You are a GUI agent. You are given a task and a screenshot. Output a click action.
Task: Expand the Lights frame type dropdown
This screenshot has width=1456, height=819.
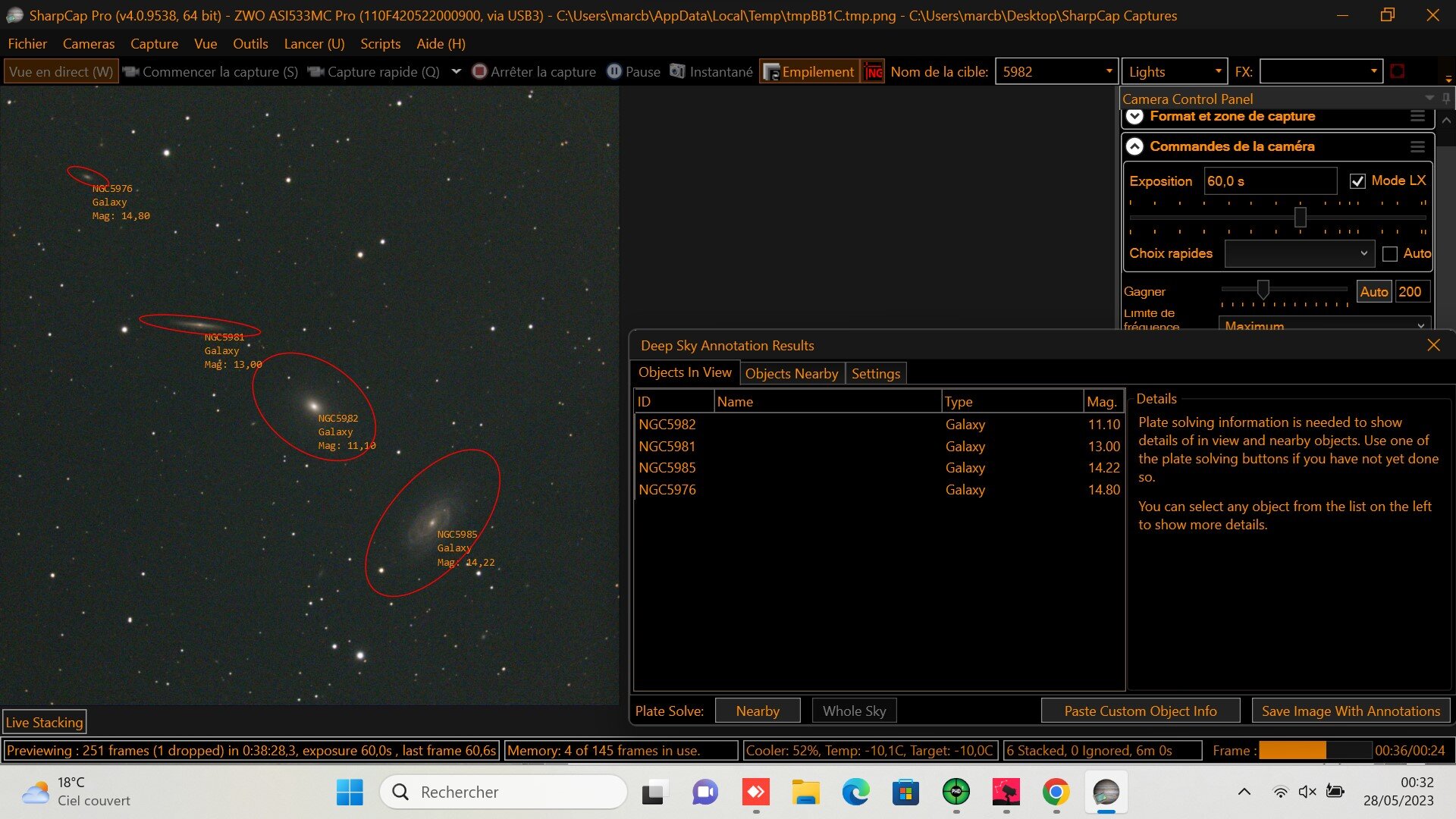click(1218, 72)
